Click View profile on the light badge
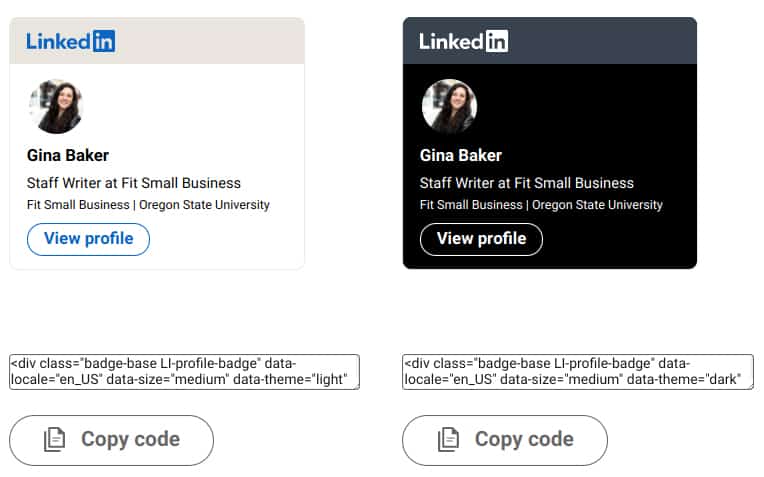Viewport: 764px width, 477px height. tap(88, 239)
